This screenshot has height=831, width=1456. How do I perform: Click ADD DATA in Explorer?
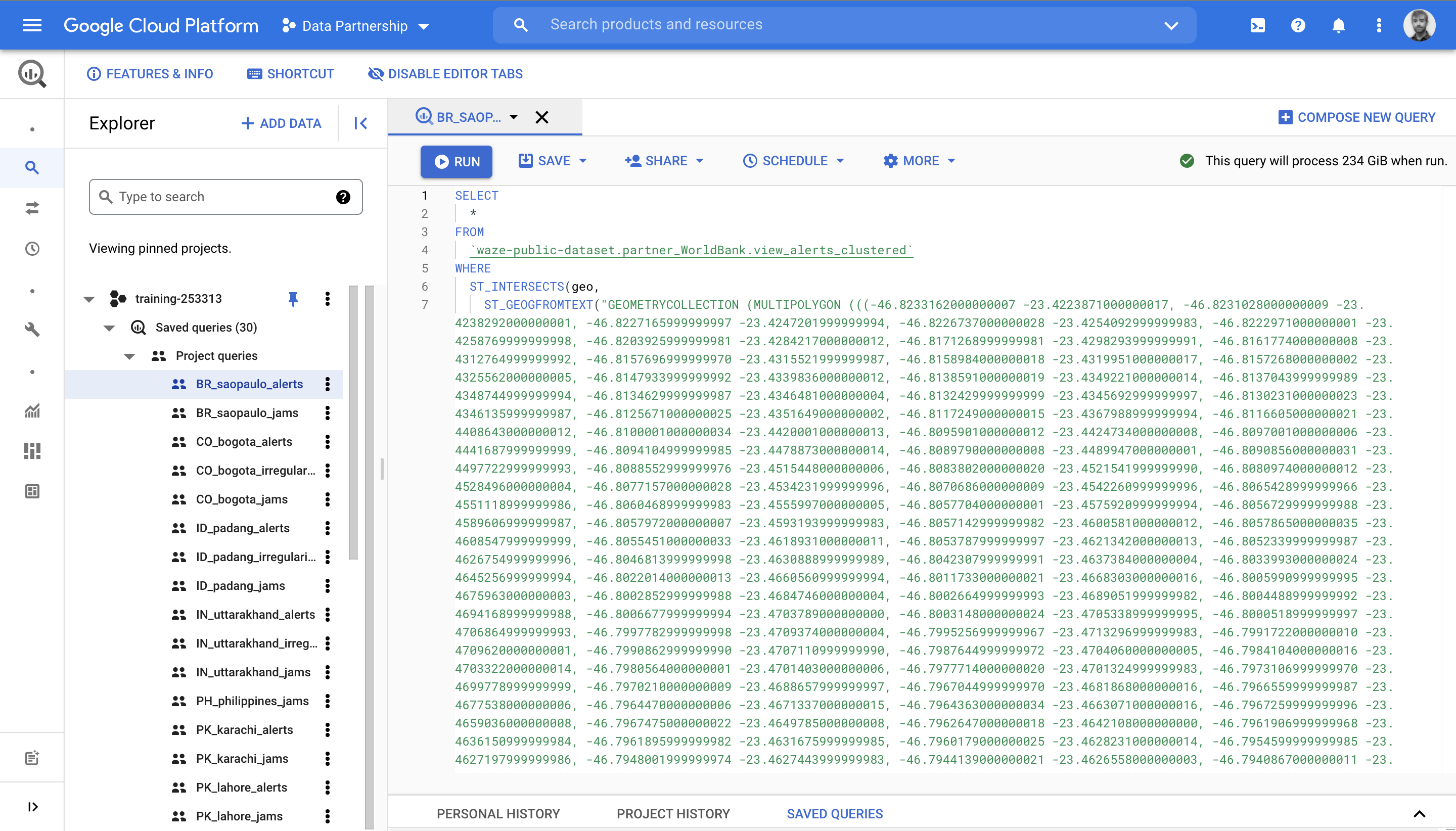[281, 123]
